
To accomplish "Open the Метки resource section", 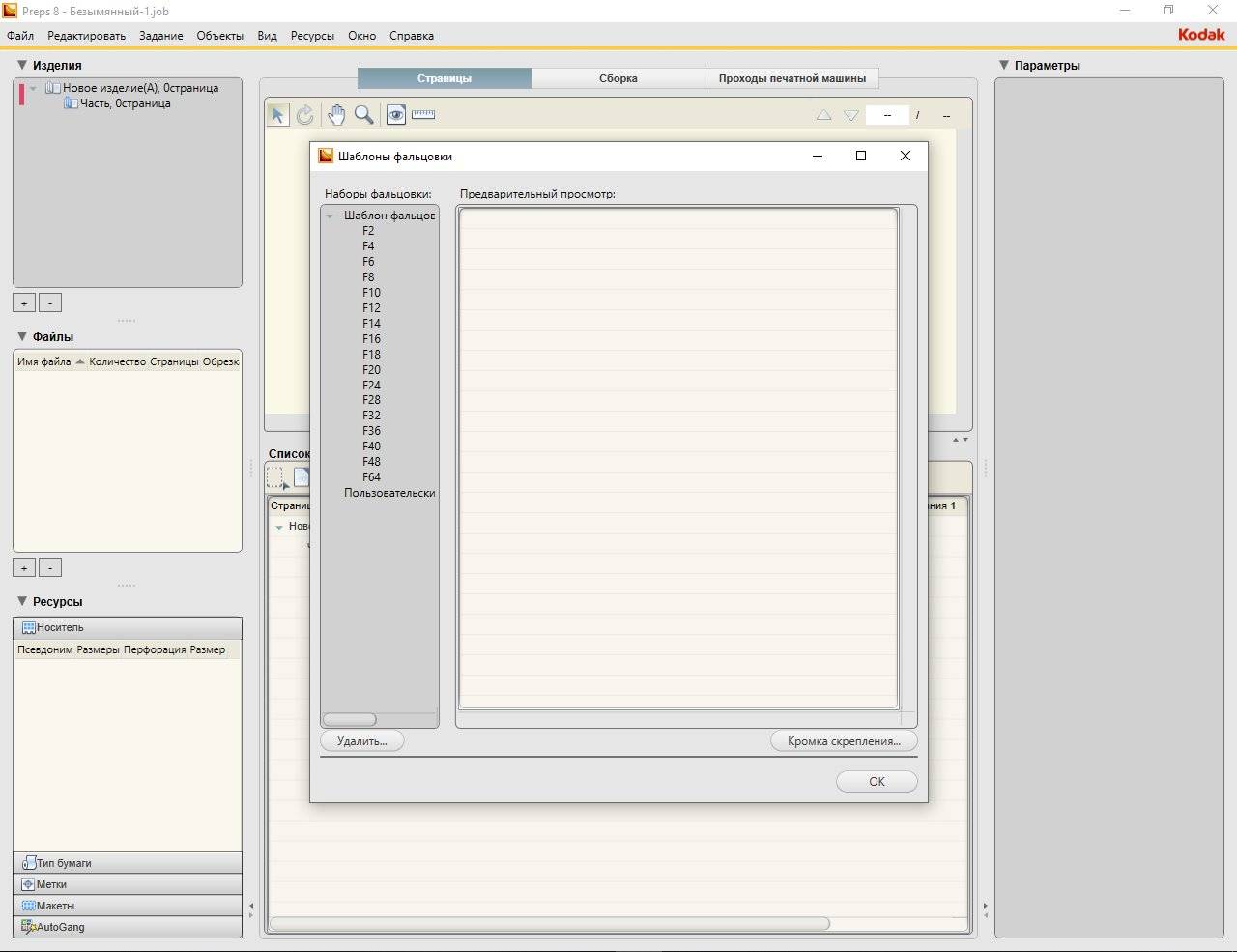I will (128, 884).
